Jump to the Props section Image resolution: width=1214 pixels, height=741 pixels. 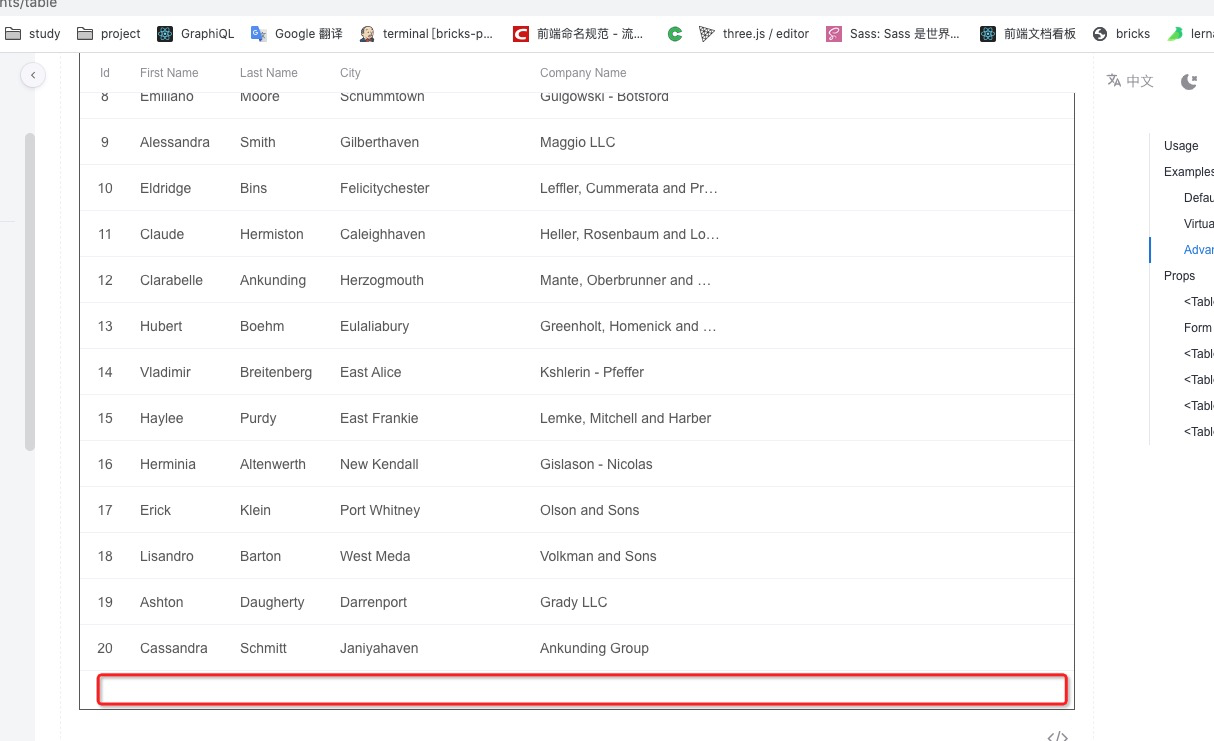click(1180, 276)
